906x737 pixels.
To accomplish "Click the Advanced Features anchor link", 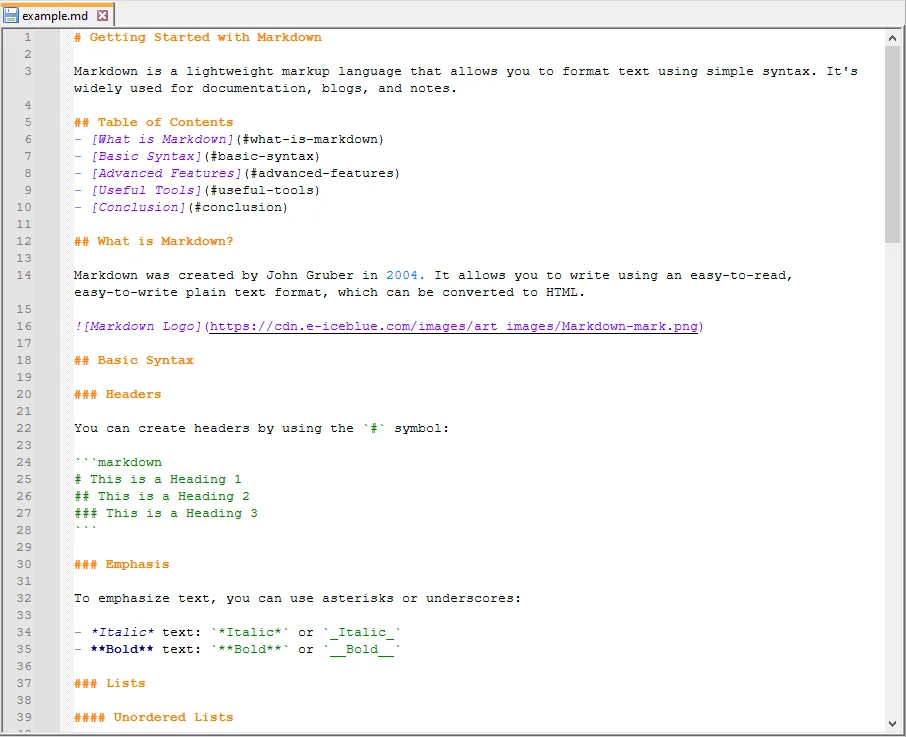I will click(x=166, y=172).
